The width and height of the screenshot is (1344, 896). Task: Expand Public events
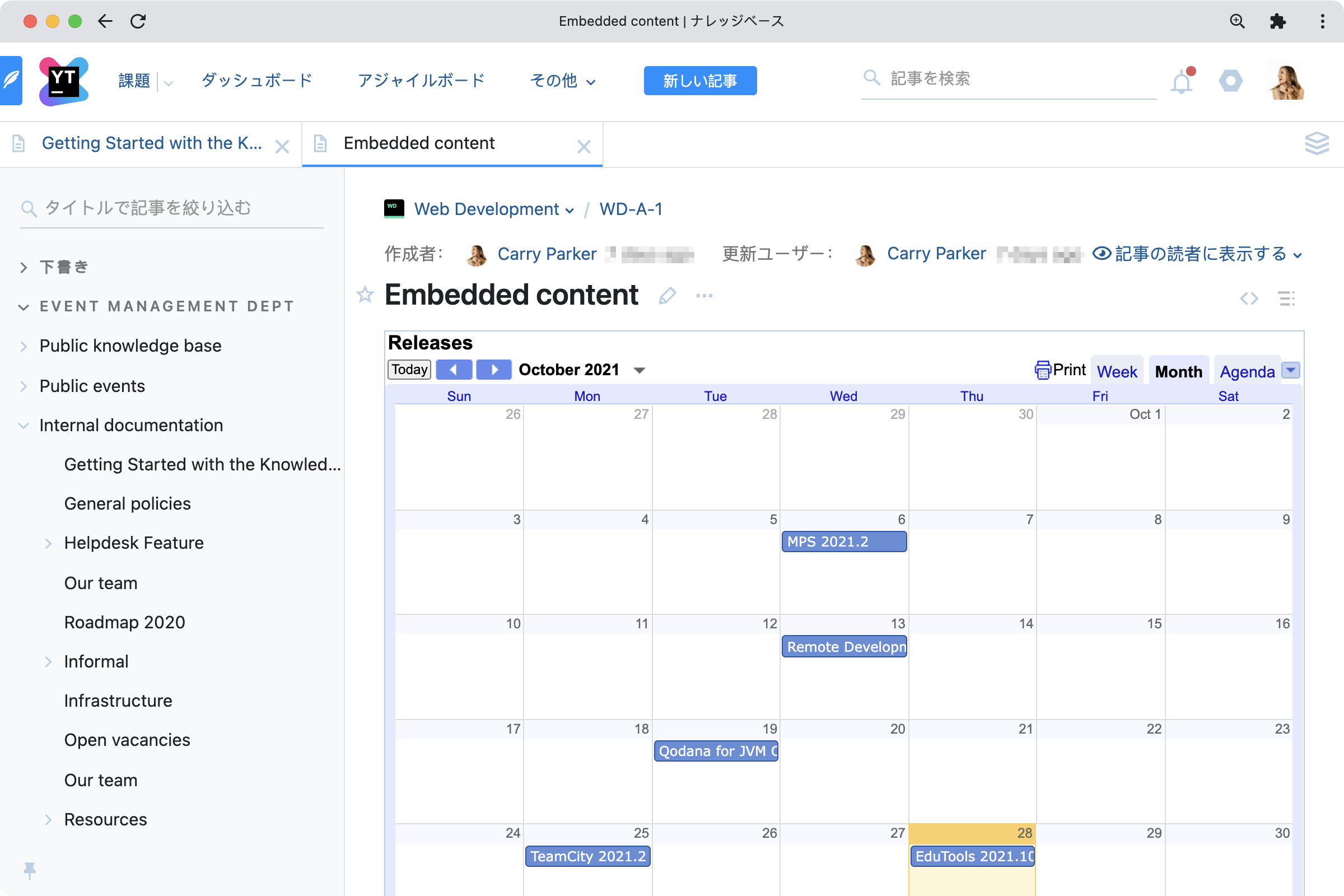coord(24,386)
